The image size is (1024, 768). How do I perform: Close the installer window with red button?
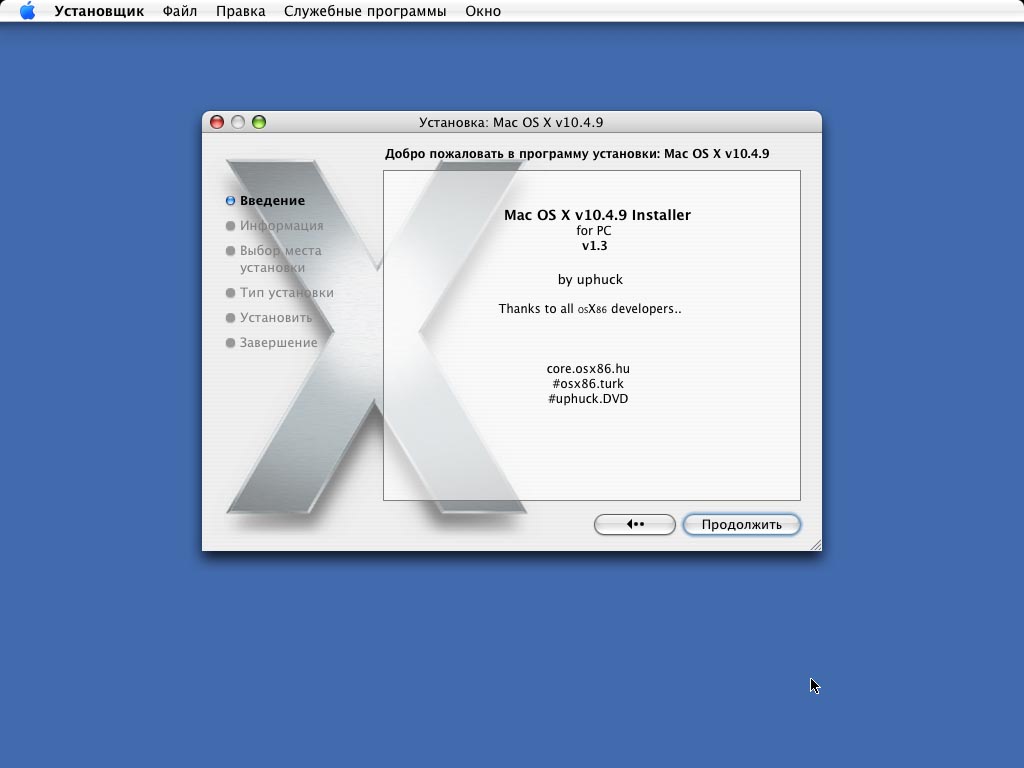pyautogui.click(x=217, y=122)
